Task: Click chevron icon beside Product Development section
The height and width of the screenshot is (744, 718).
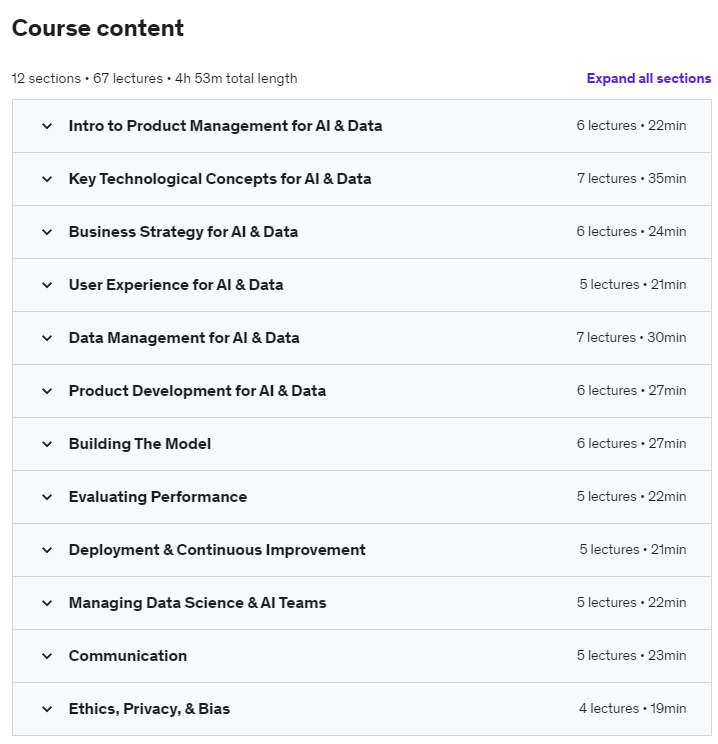Action: 47,391
